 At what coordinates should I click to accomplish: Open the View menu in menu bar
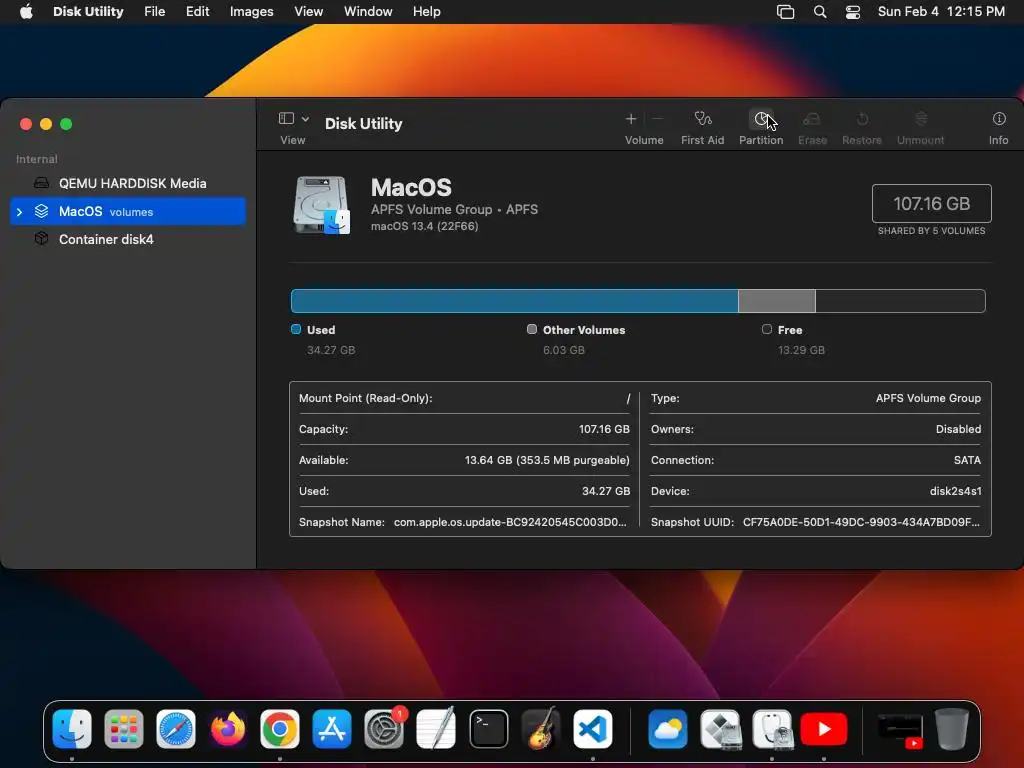[x=308, y=12]
